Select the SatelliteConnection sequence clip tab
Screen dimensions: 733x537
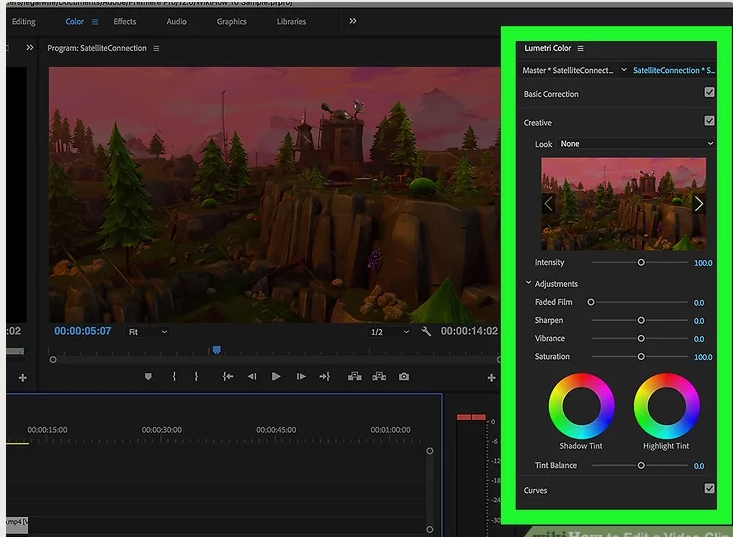pyautogui.click(x=674, y=71)
